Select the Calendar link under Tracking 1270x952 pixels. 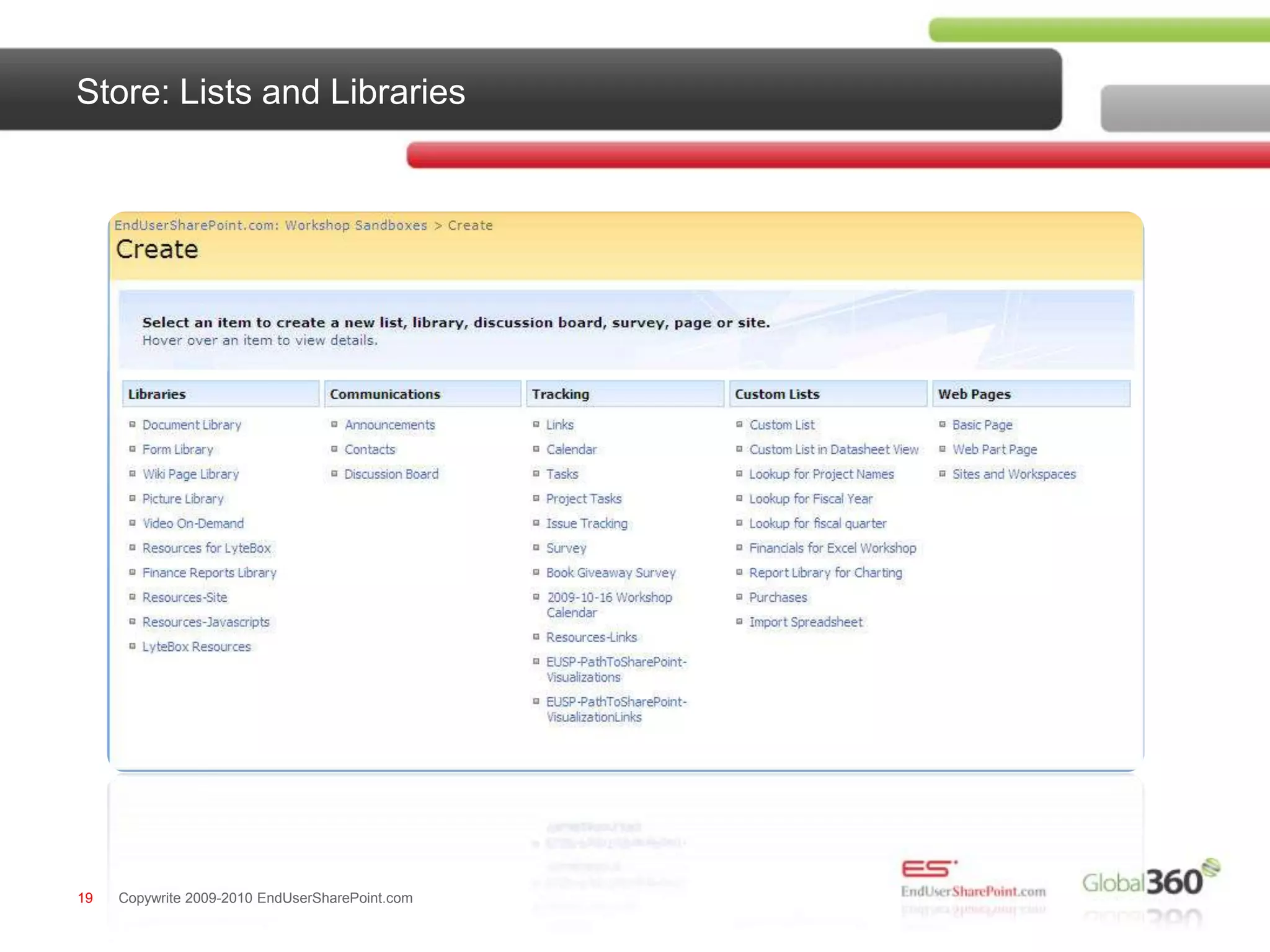[571, 450]
